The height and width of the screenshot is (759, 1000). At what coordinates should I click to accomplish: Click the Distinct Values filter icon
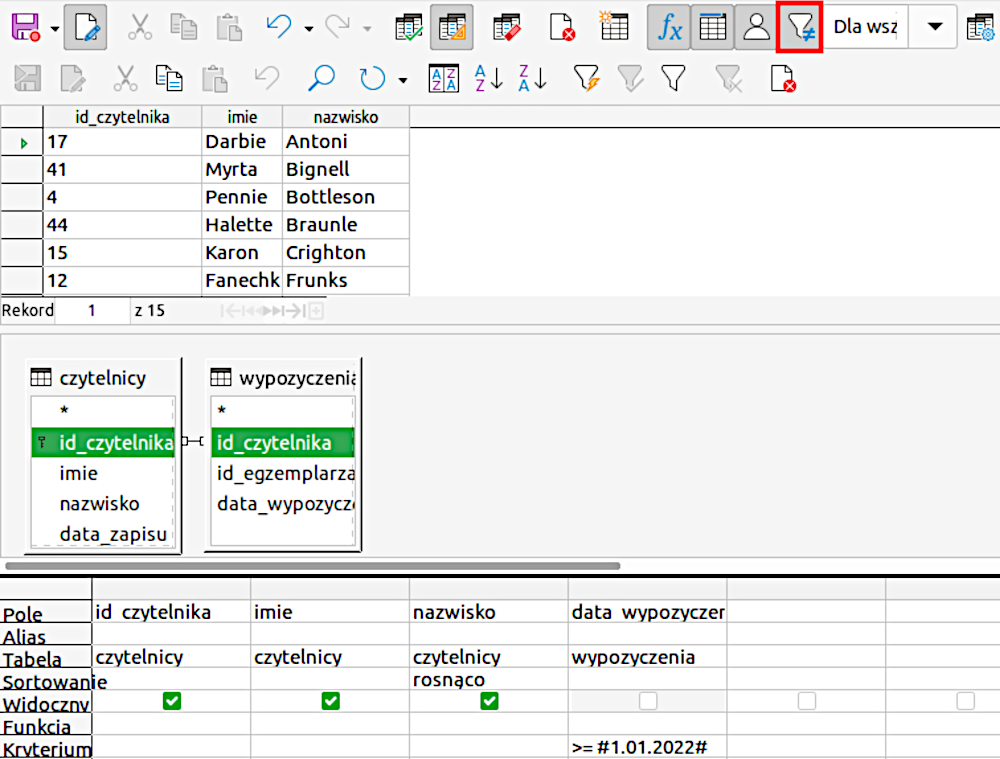(800, 27)
